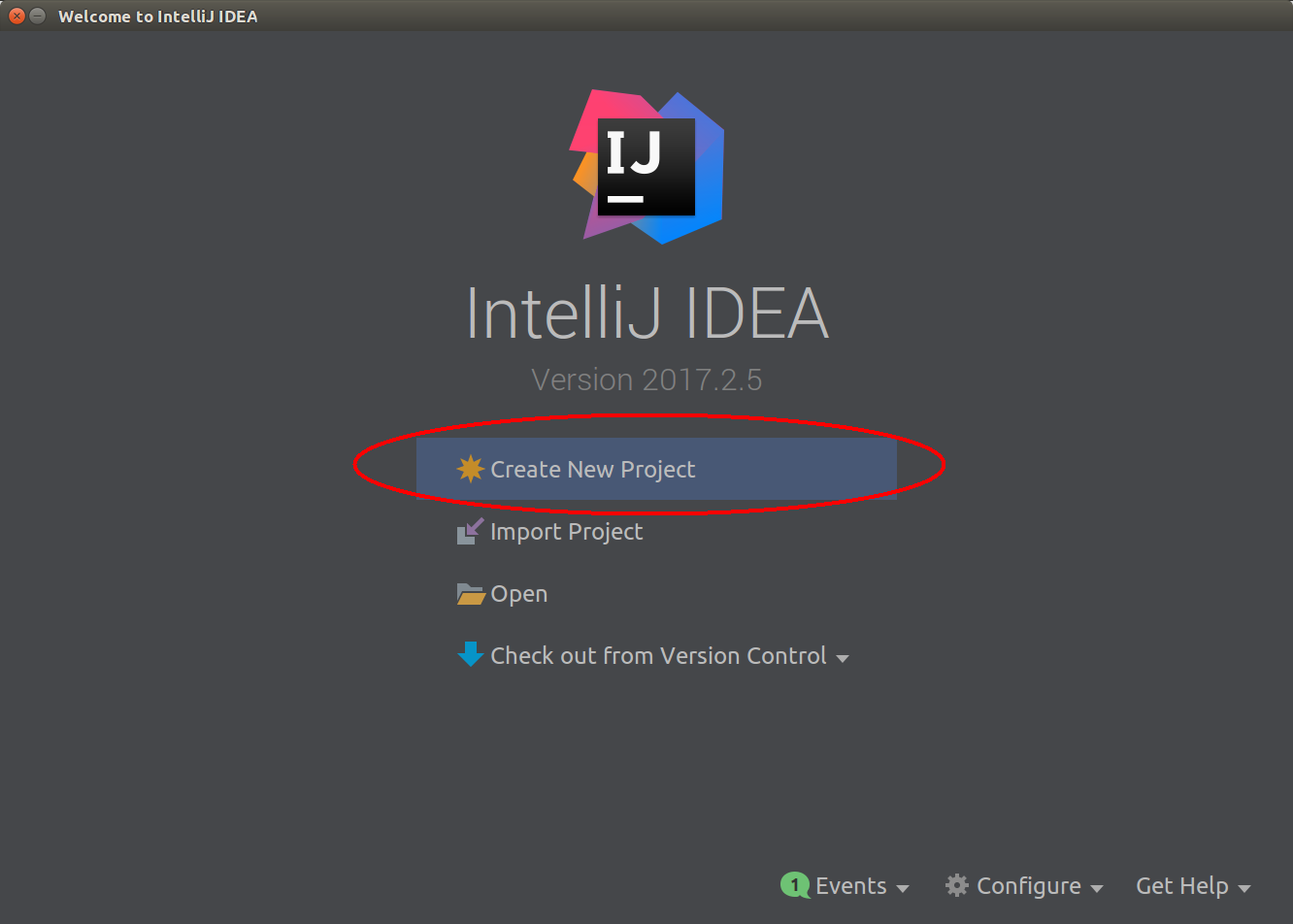Click the Open text link

pos(518,594)
